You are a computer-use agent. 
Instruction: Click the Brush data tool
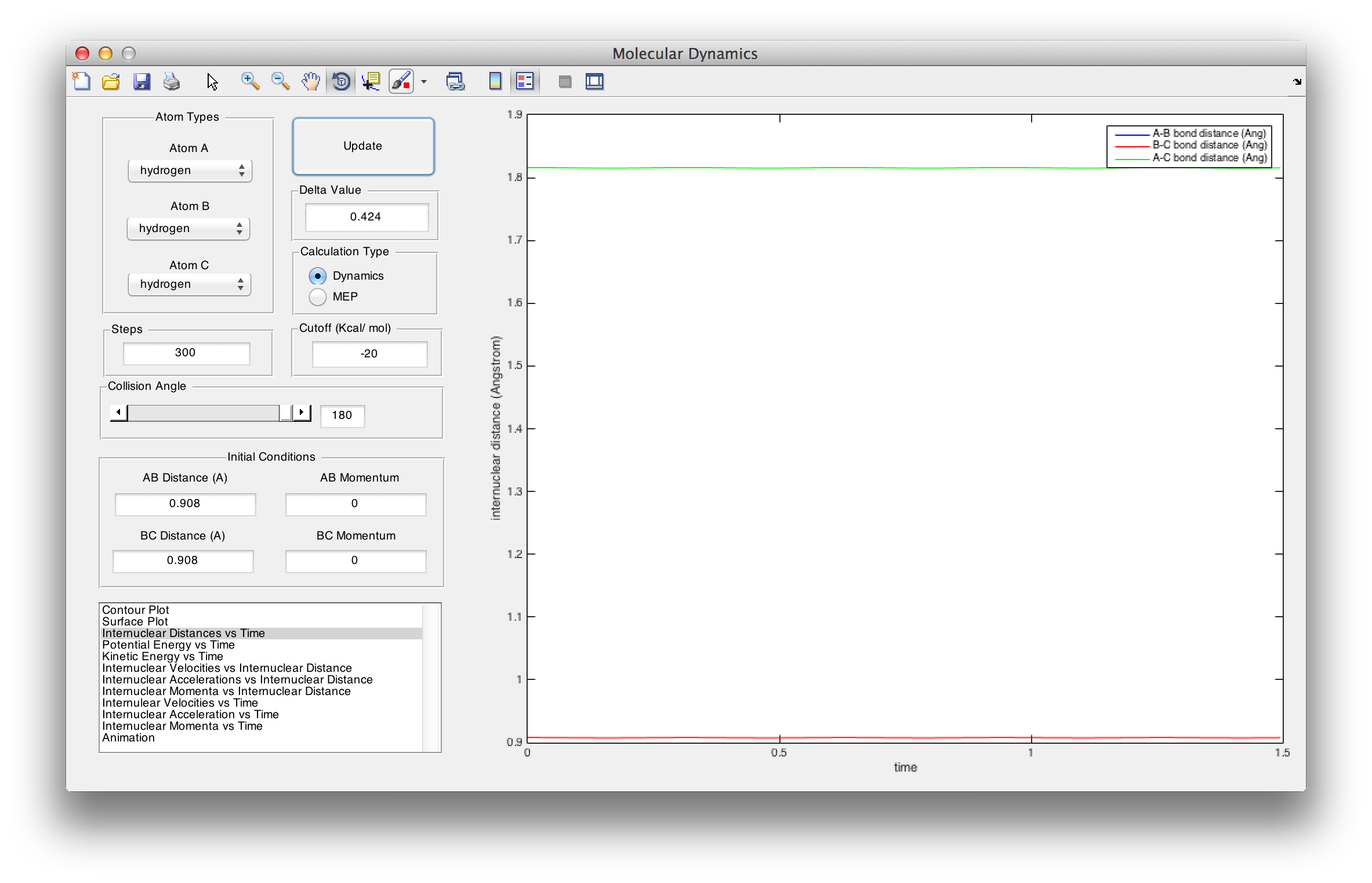[x=401, y=81]
